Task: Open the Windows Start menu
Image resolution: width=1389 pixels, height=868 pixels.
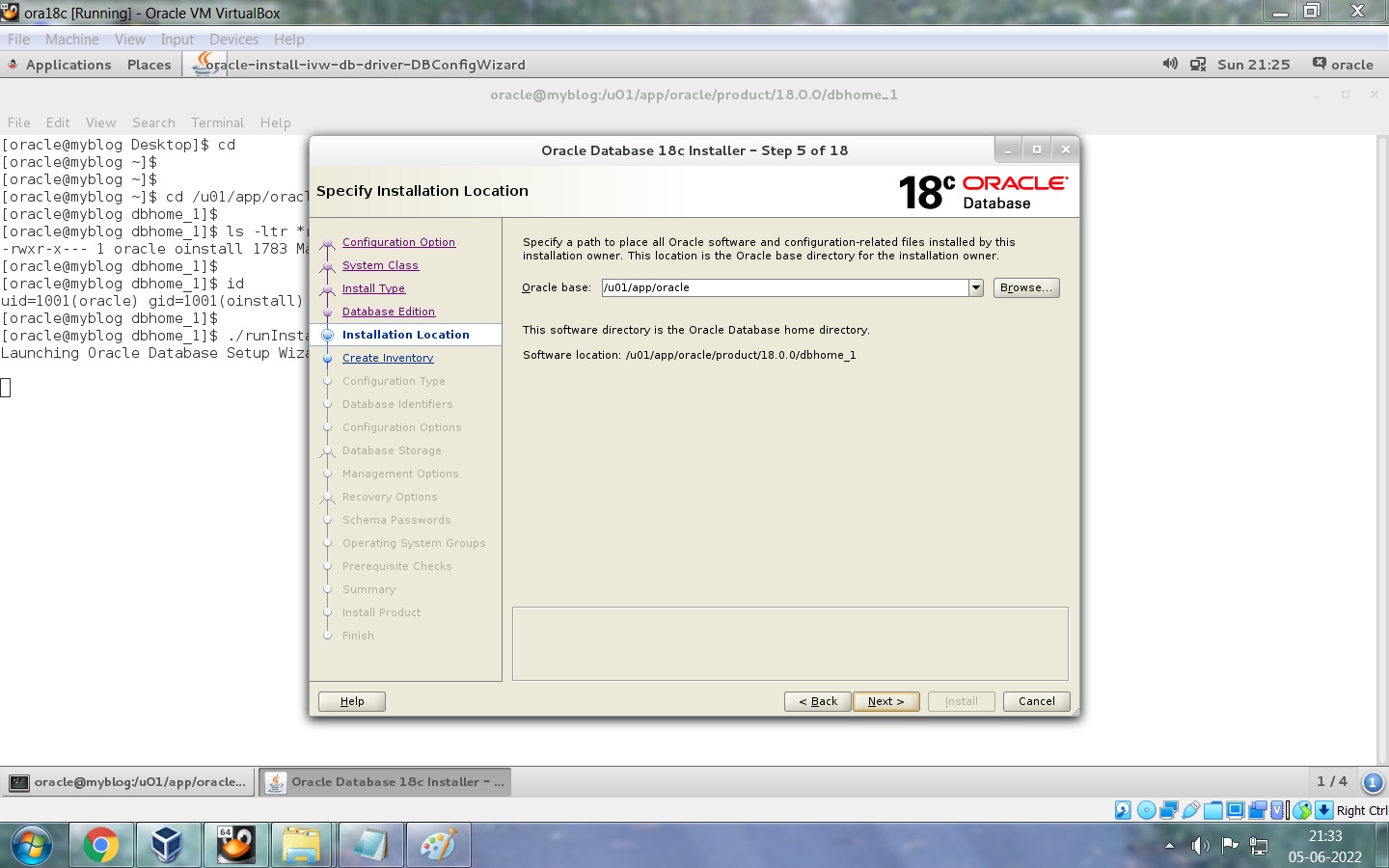Action: click(x=32, y=846)
